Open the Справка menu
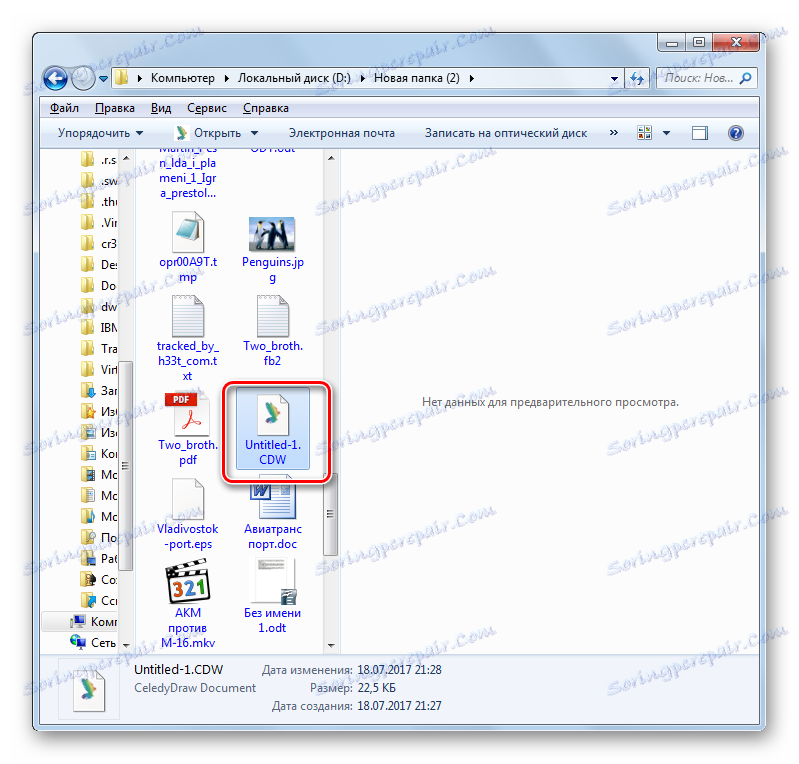 (x=265, y=108)
